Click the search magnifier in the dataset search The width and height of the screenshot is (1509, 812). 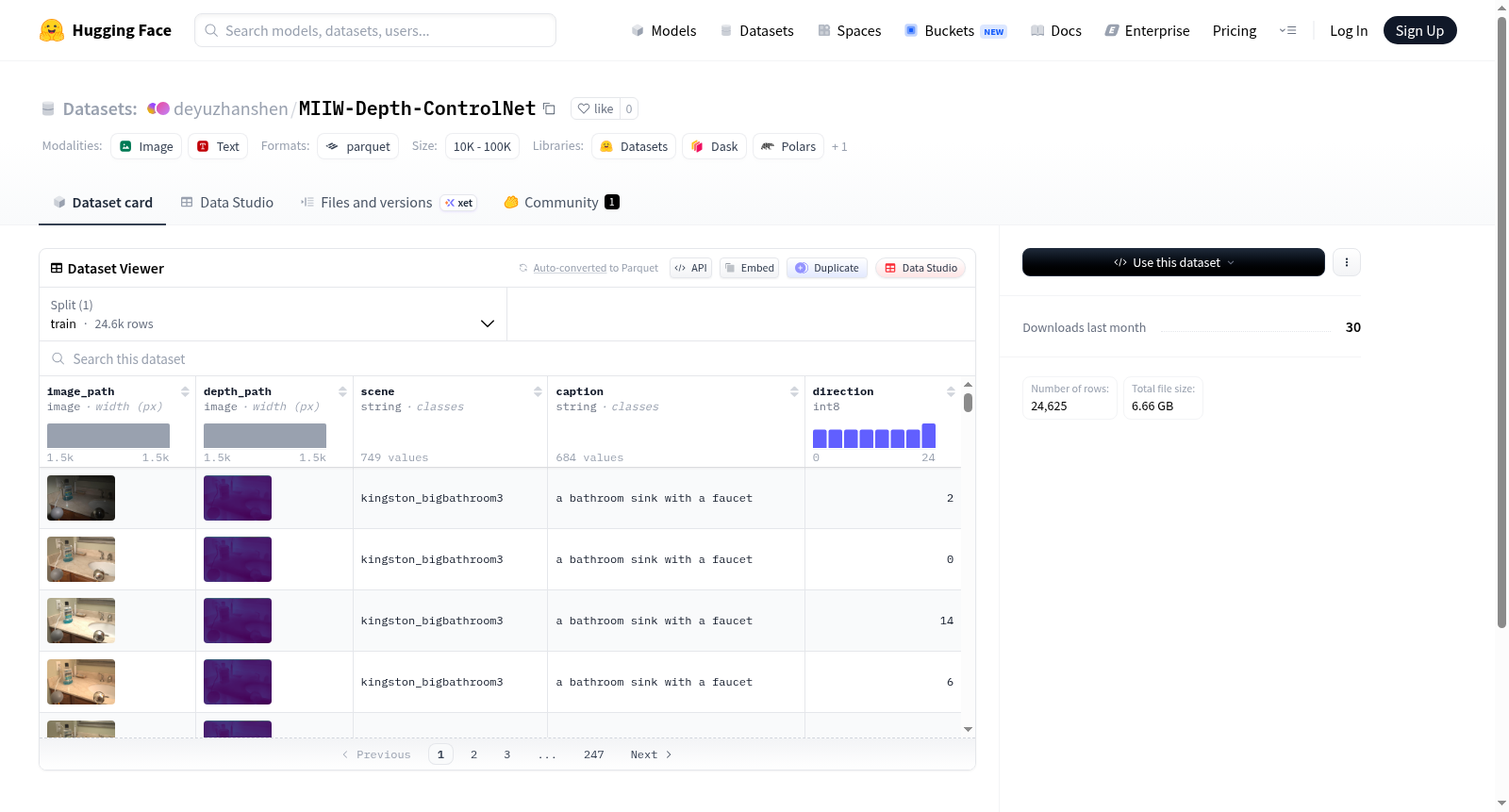pyautogui.click(x=58, y=359)
